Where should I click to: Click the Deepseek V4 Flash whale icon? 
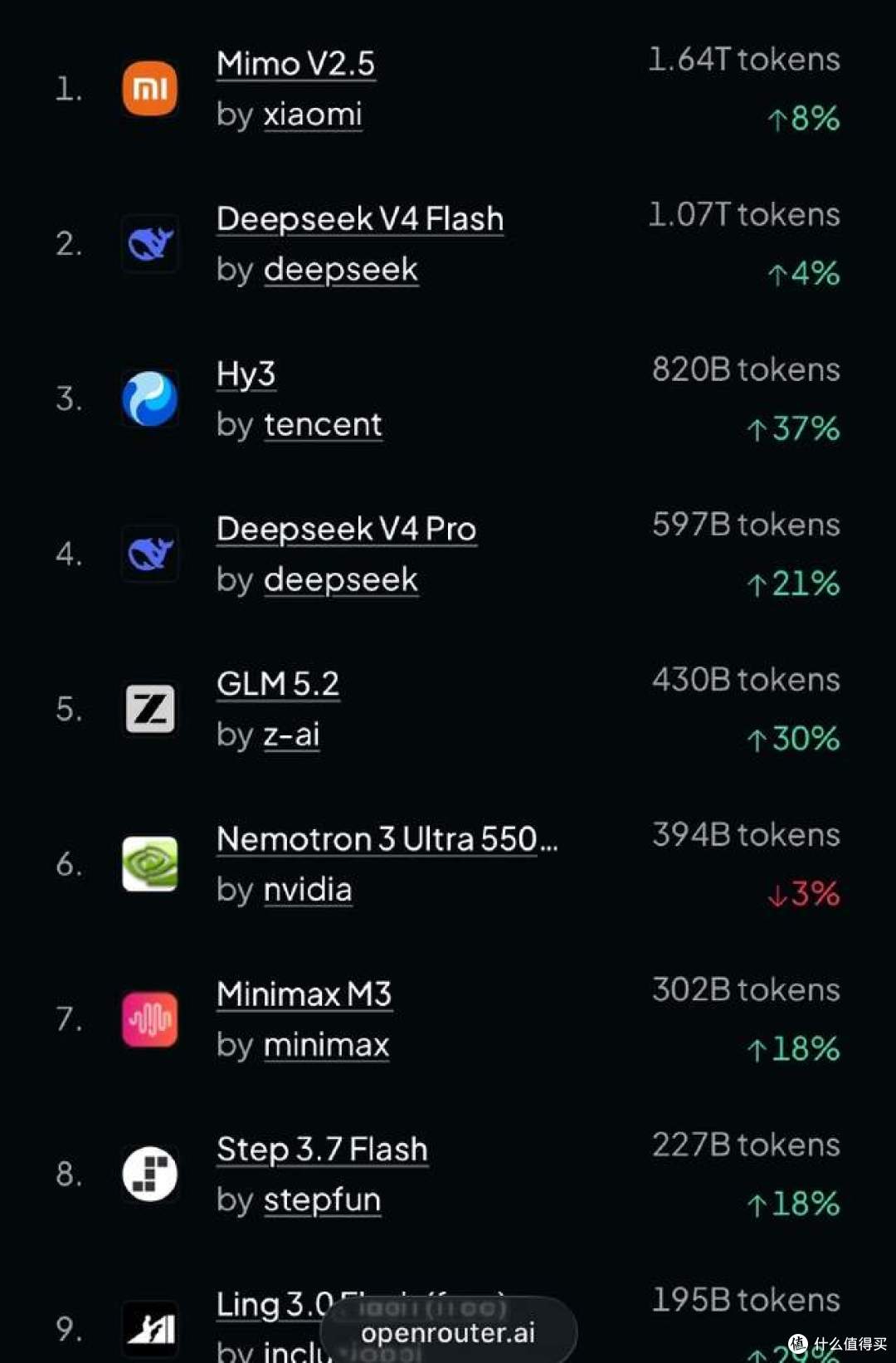coord(150,243)
